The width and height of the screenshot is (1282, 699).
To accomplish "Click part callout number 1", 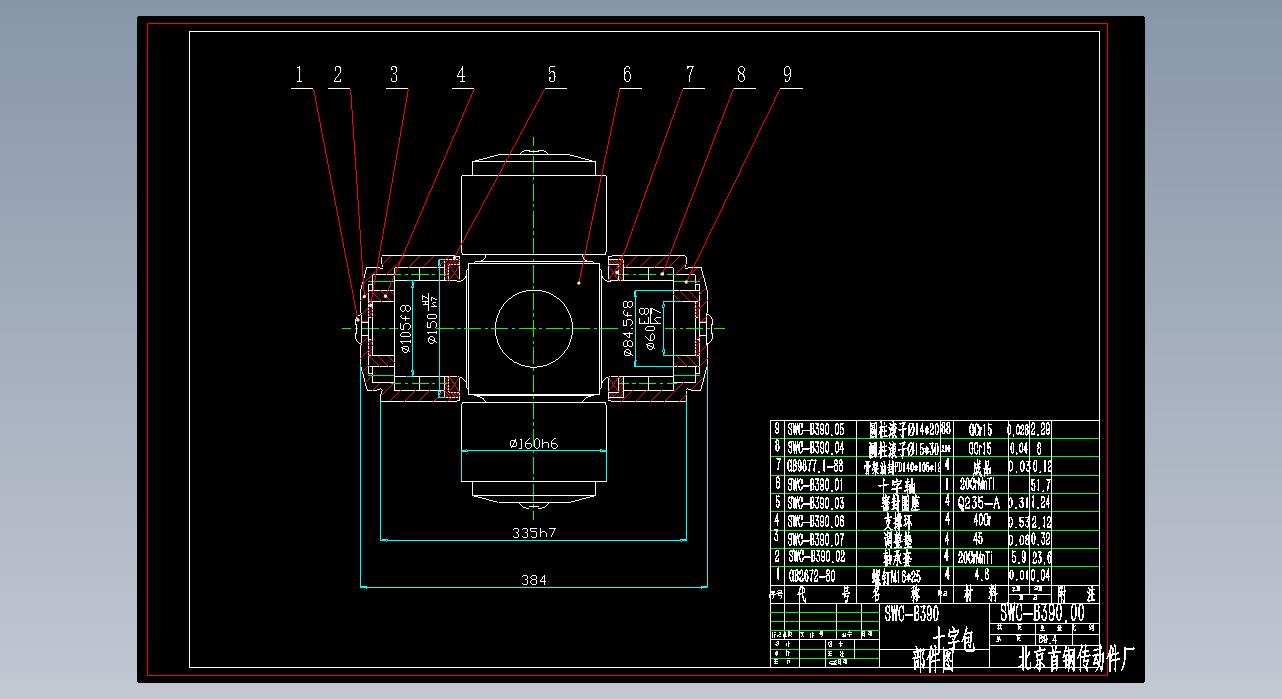I will click(x=298, y=74).
